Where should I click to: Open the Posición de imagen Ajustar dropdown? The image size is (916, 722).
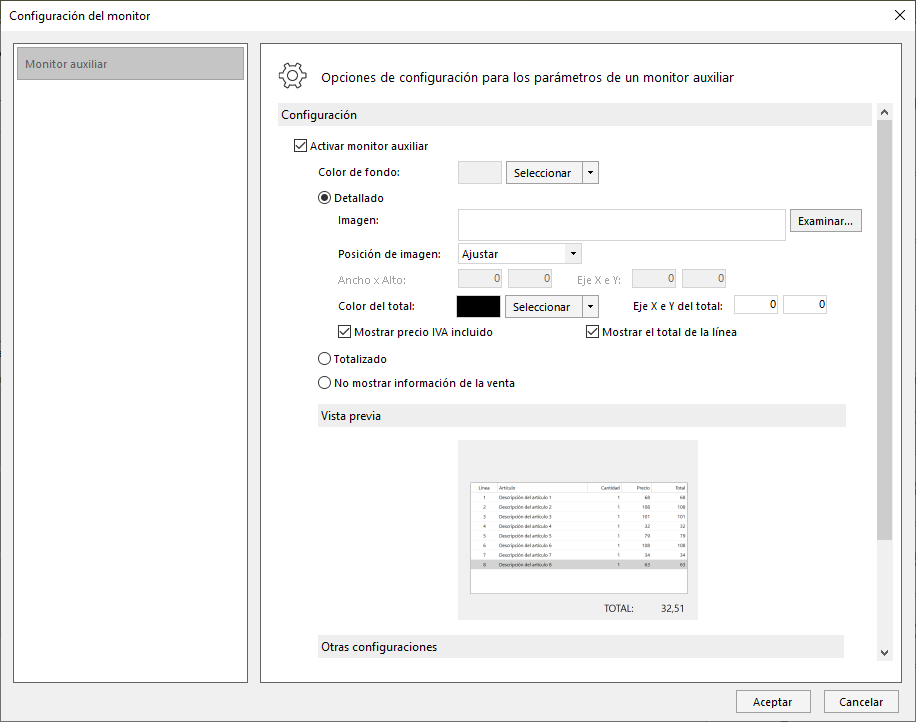519,254
